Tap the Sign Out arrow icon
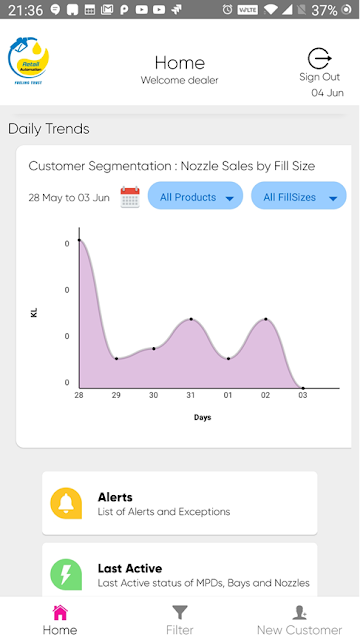This screenshot has width=360, height=640. tap(319, 58)
